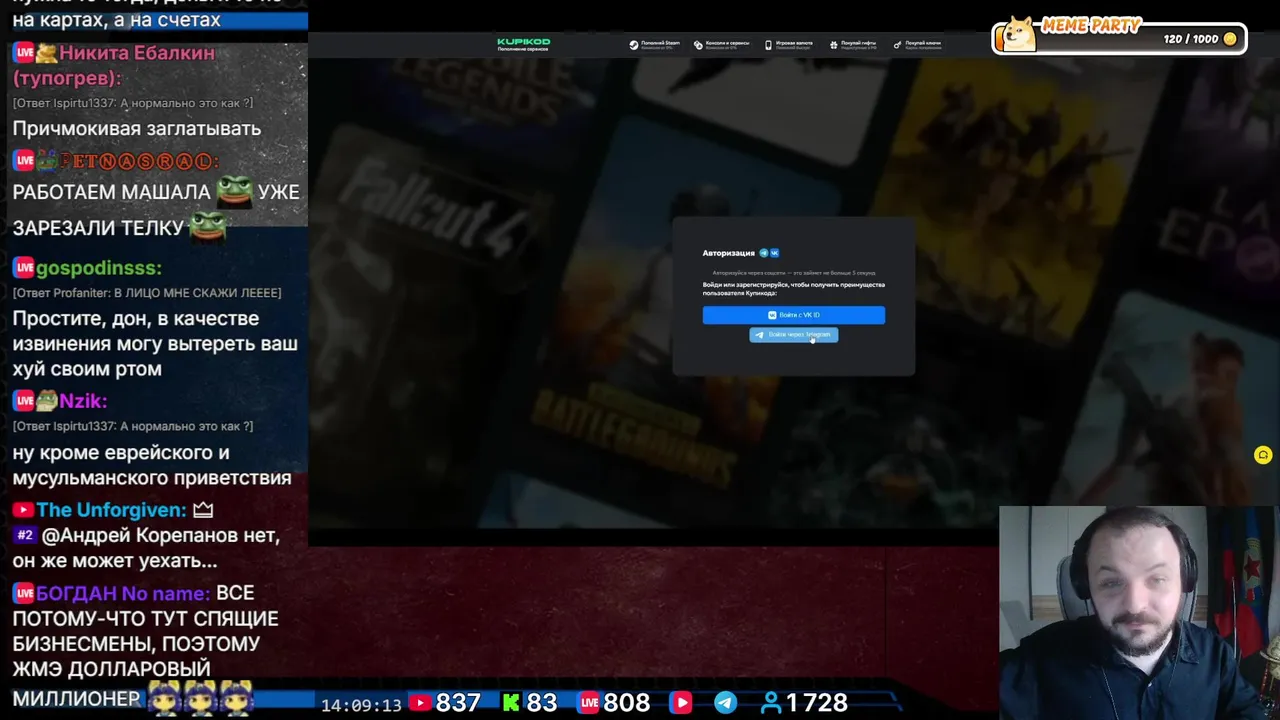1280x720 pixels.
Task: Click the Steam icon in the header
Action: click(x=634, y=45)
